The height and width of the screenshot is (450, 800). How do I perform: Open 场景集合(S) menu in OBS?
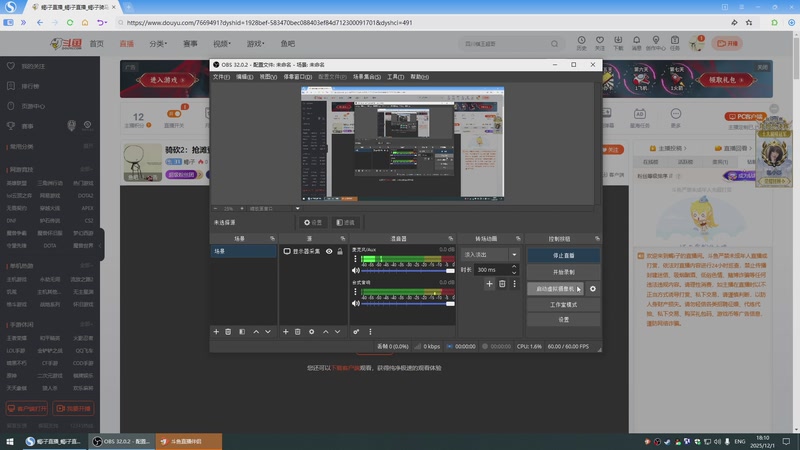pos(366,77)
